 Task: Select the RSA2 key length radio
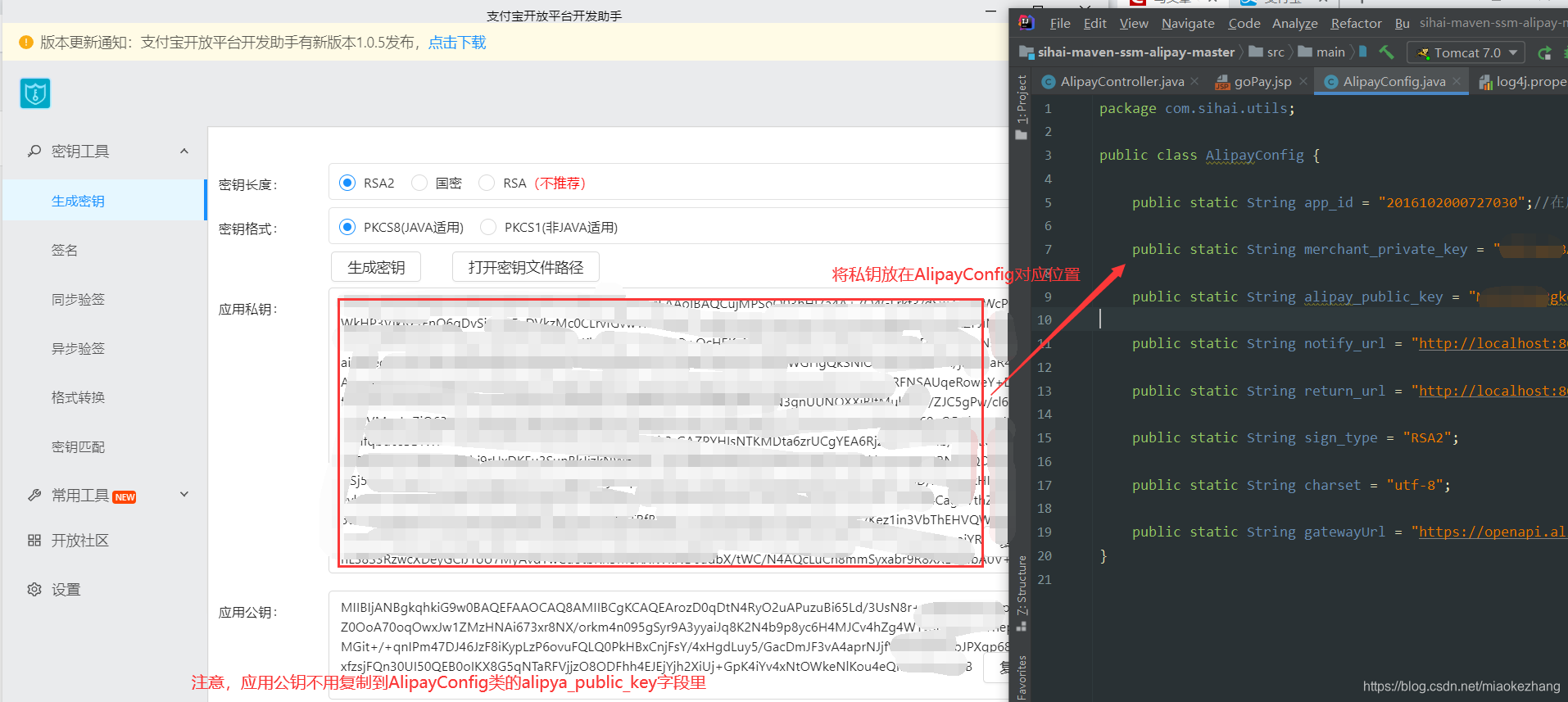click(x=347, y=183)
